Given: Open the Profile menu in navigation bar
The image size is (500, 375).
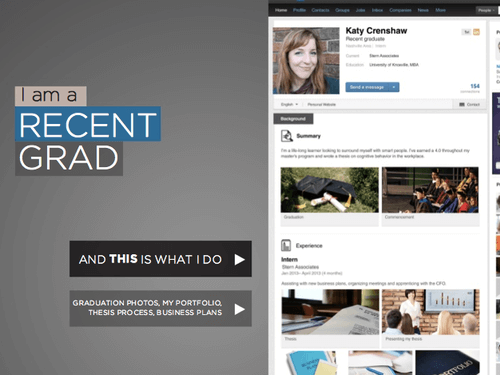Looking at the screenshot, I should pyautogui.click(x=299, y=10).
